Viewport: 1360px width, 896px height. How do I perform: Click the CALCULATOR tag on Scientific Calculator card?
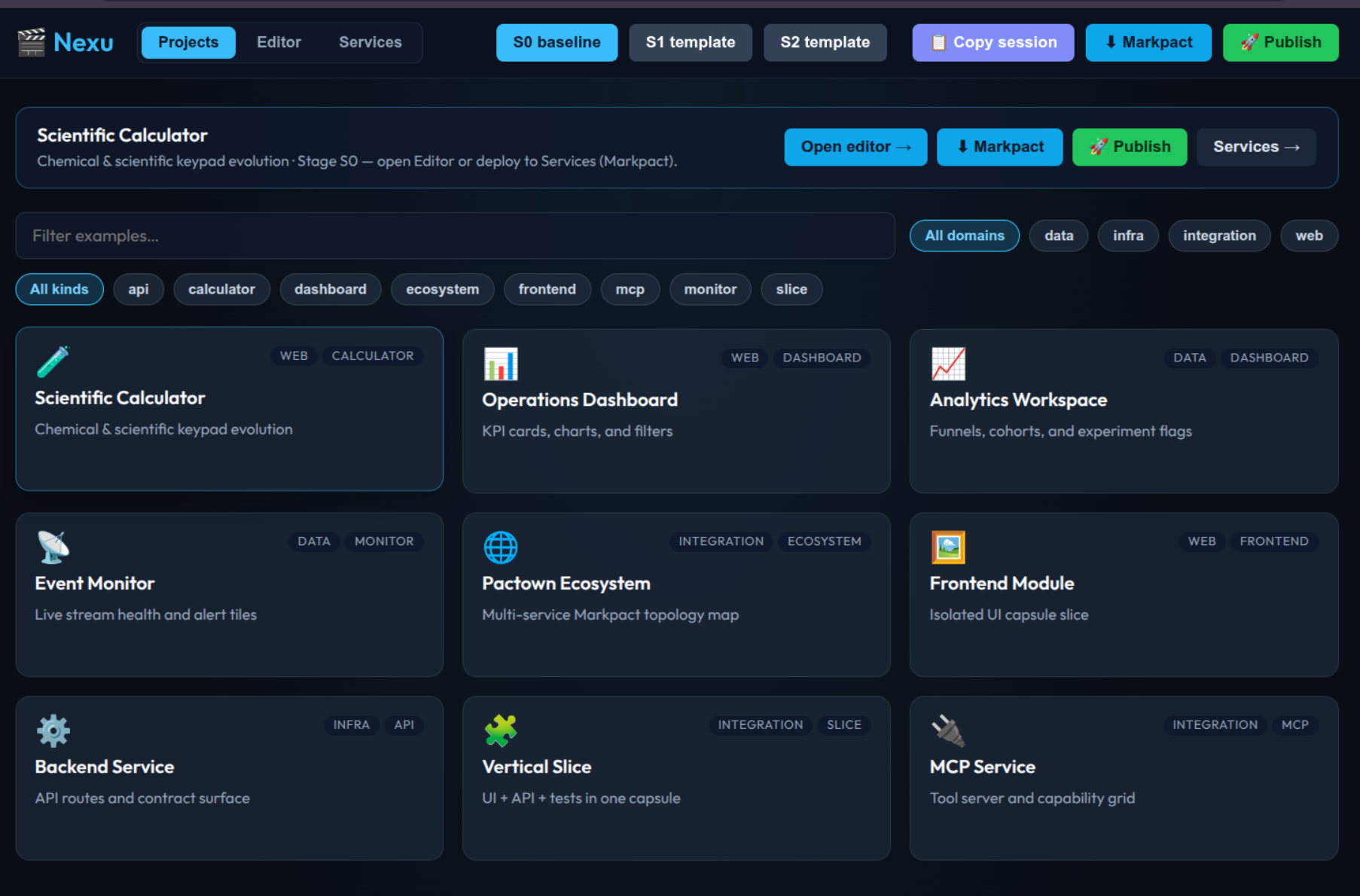tap(373, 355)
